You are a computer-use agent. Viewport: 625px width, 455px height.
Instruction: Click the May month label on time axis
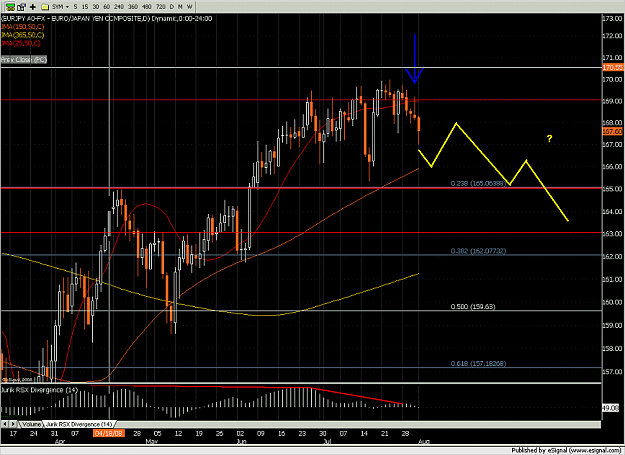152,441
